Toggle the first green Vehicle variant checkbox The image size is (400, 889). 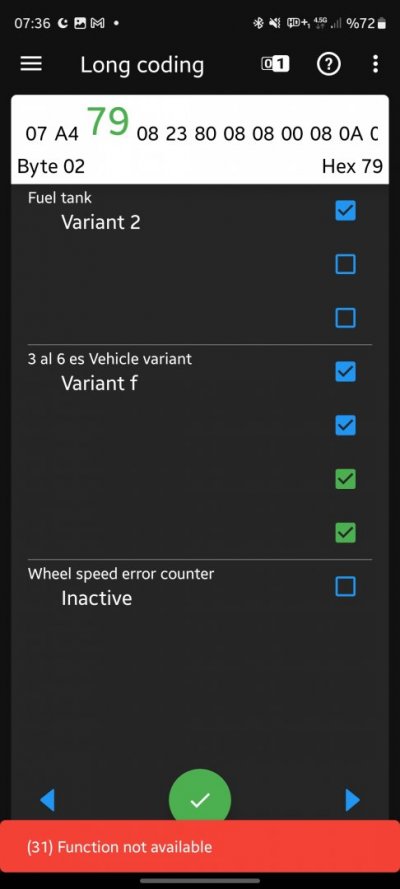346,479
